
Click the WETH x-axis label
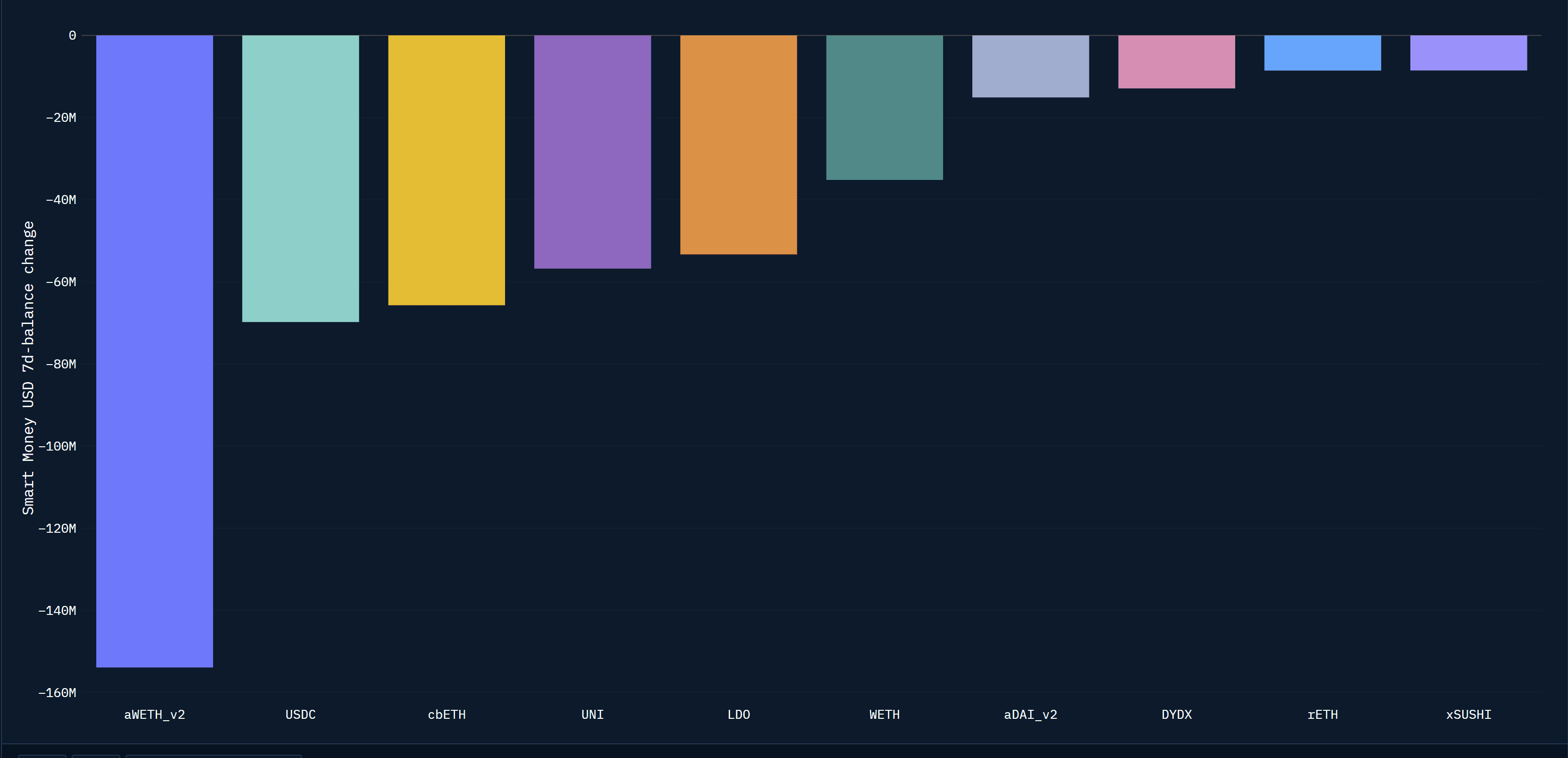[884, 715]
